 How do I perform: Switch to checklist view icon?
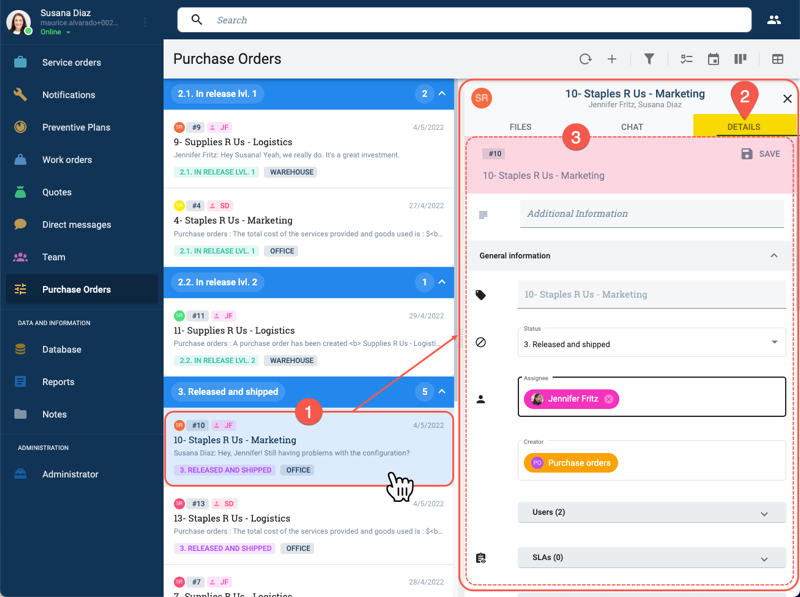(686, 59)
